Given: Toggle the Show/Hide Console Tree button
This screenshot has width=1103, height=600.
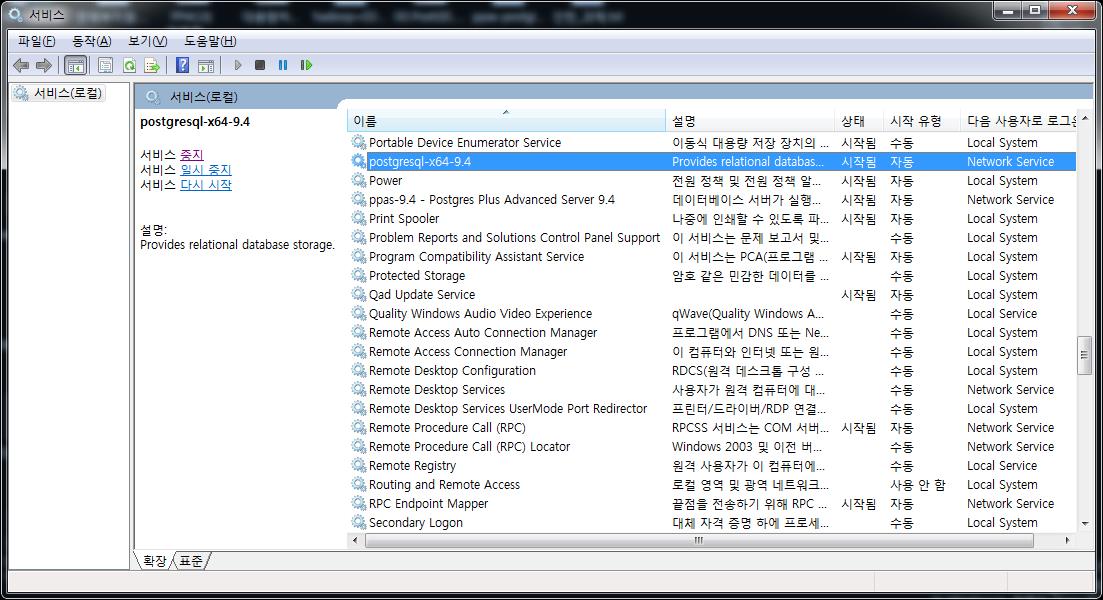Looking at the screenshot, I should 75,65.
